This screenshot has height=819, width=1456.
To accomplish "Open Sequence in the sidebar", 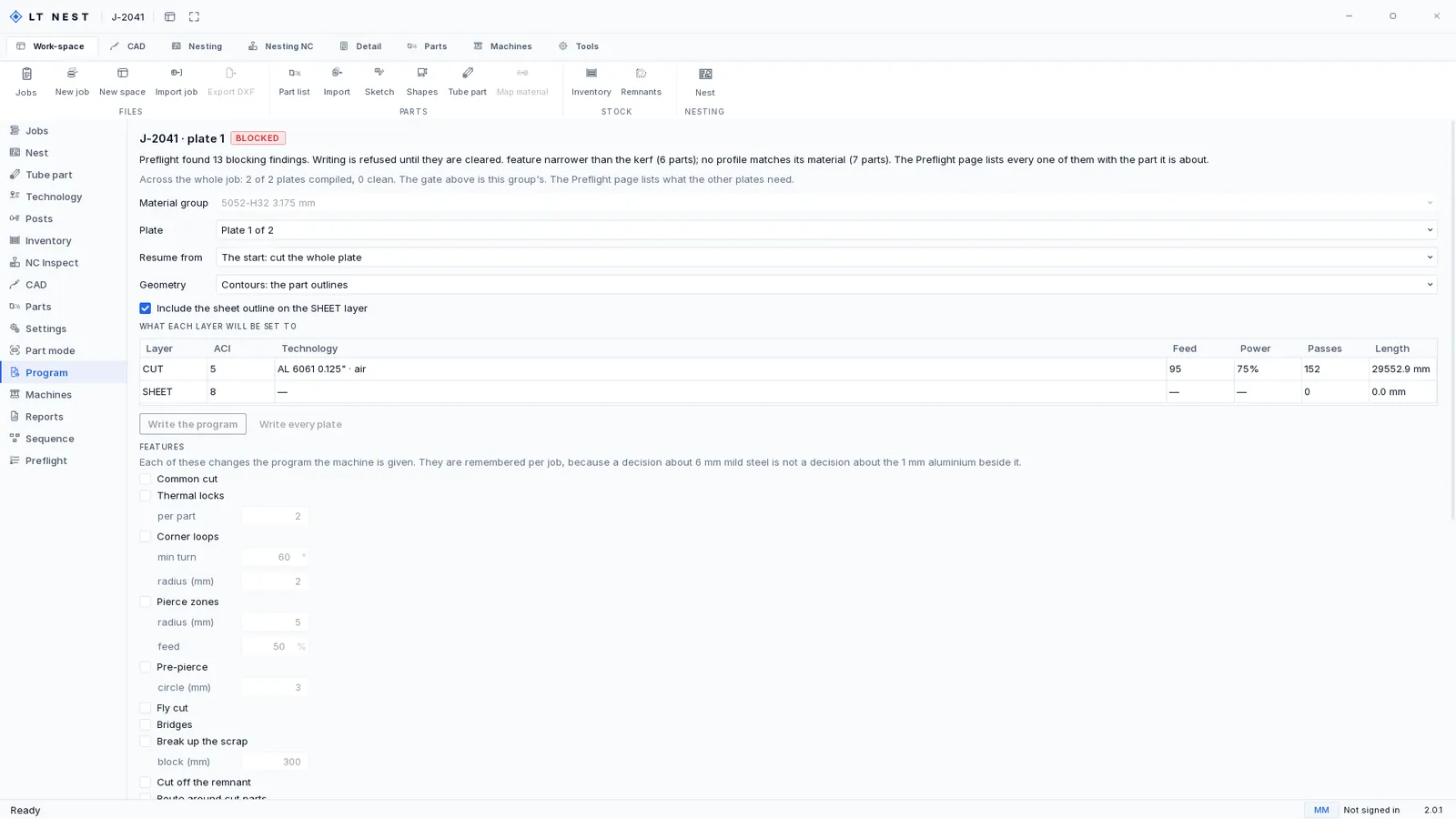I will (x=64, y=439).
